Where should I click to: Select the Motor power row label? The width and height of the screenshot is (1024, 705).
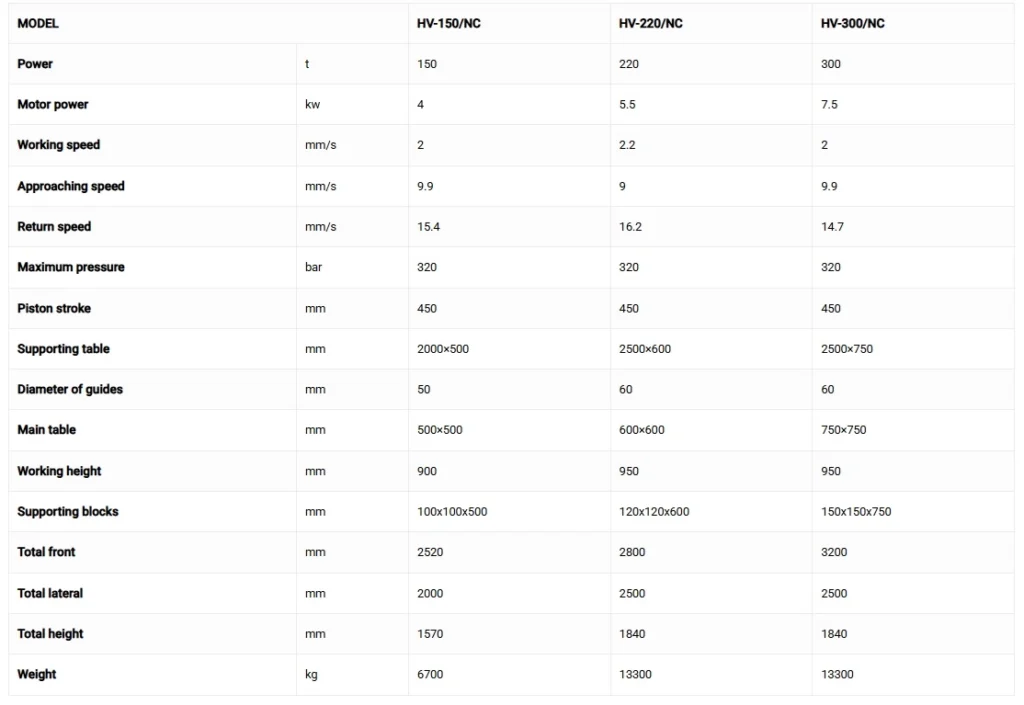pos(53,104)
